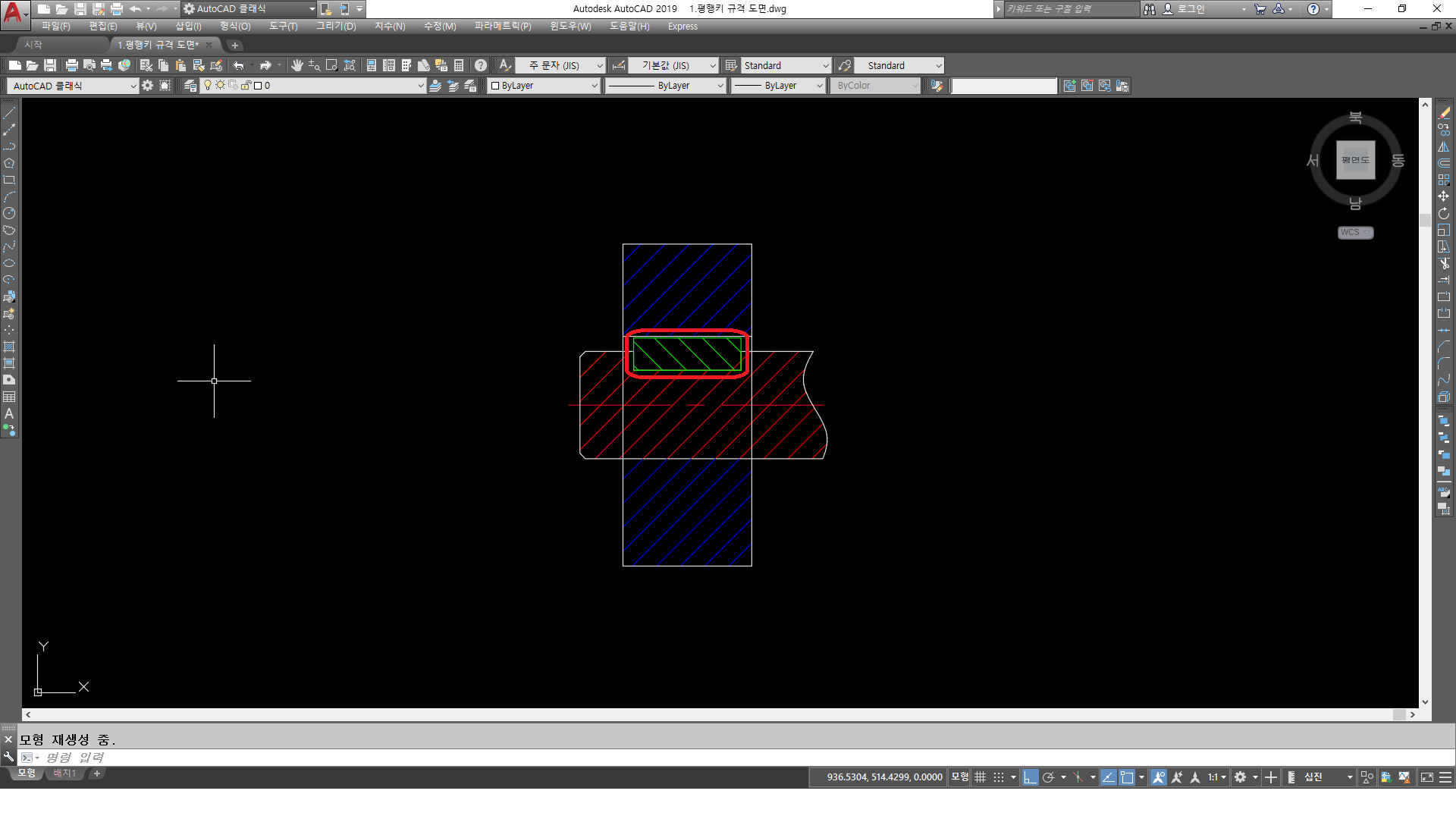Open the 그리기(D) menu
Viewport: 1456px width, 819px height.
point(335,27)
